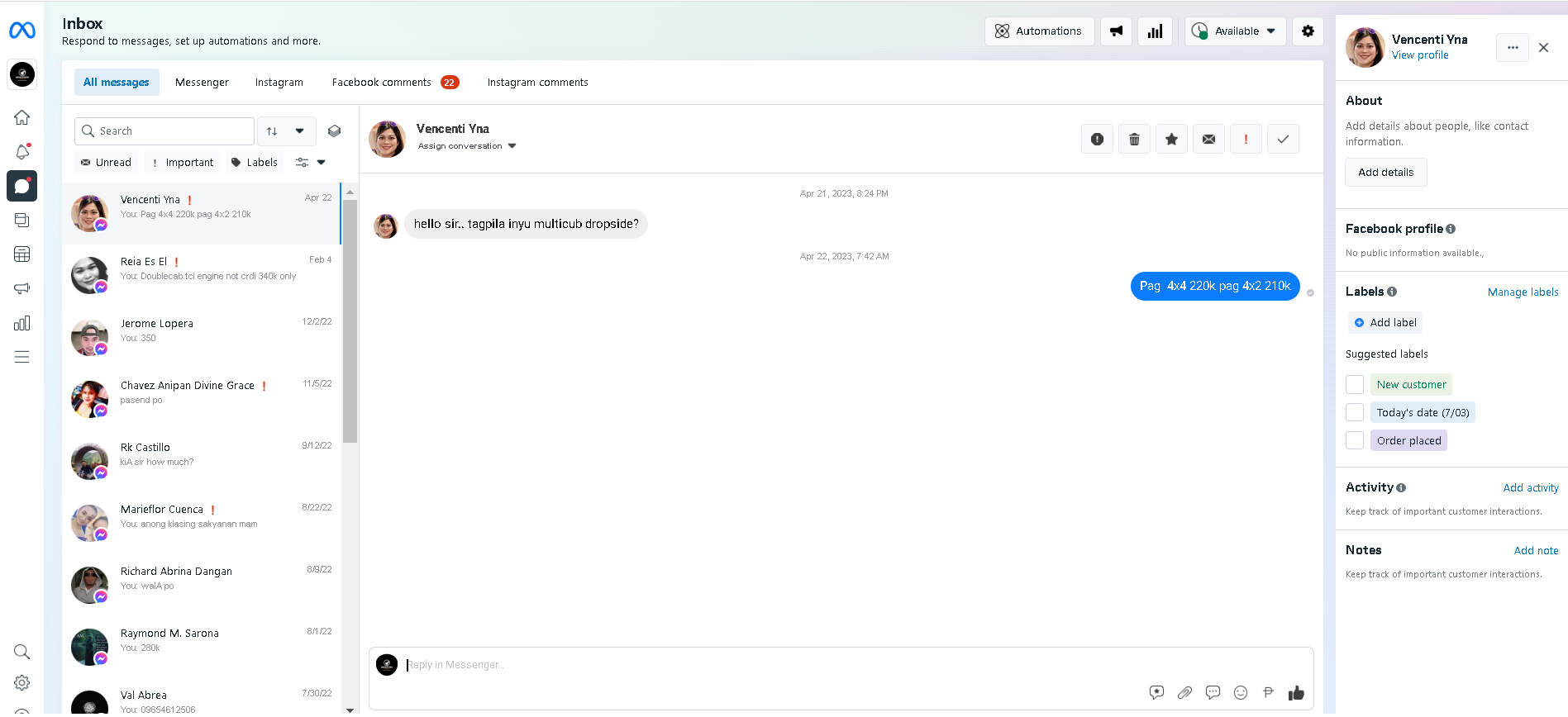Open the Manage labels link
Screen dimensions: 1568x717
pos(1523,292)
